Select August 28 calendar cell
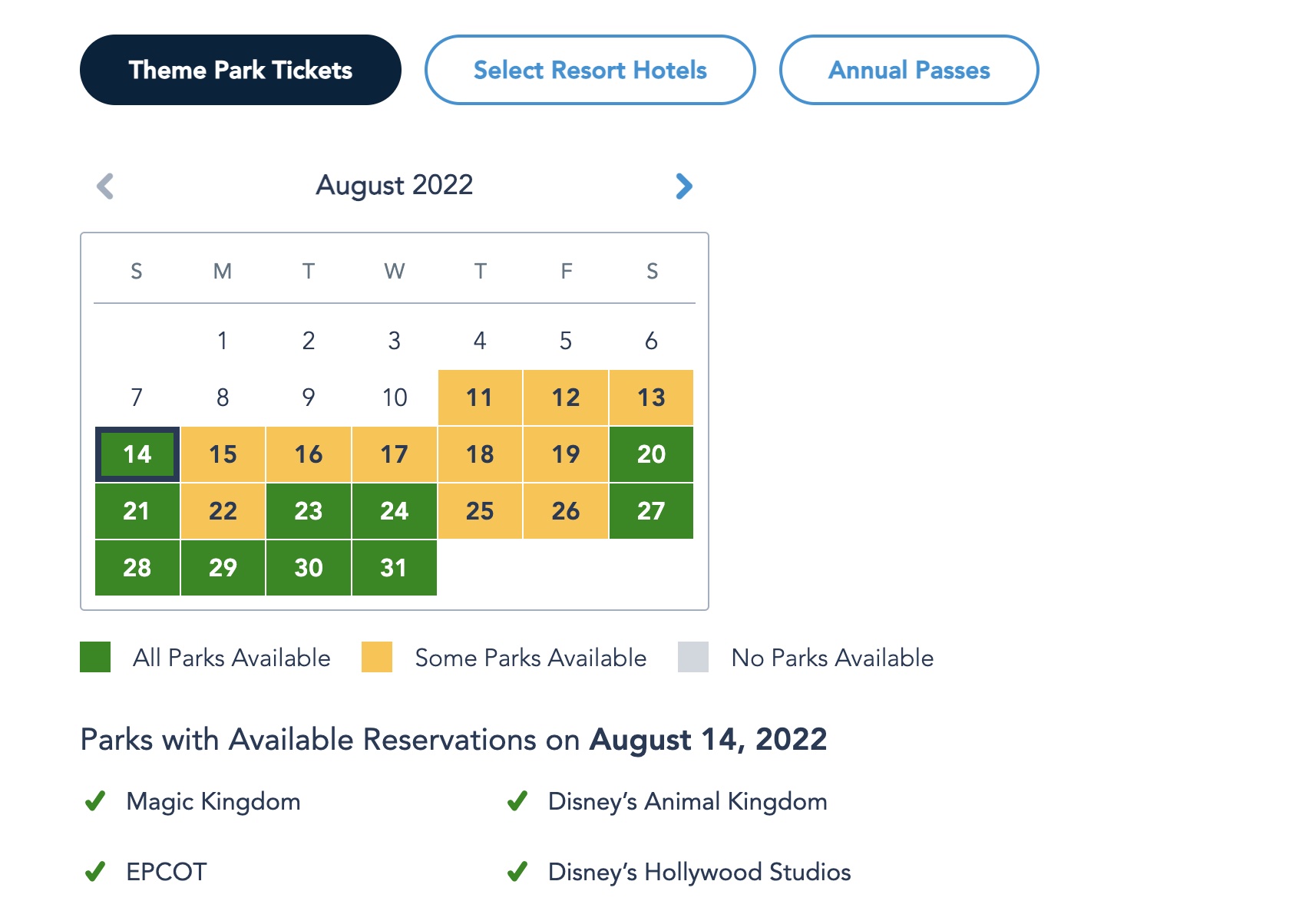Viewport: 1299px width, 924px height. [x=137, y=568]
